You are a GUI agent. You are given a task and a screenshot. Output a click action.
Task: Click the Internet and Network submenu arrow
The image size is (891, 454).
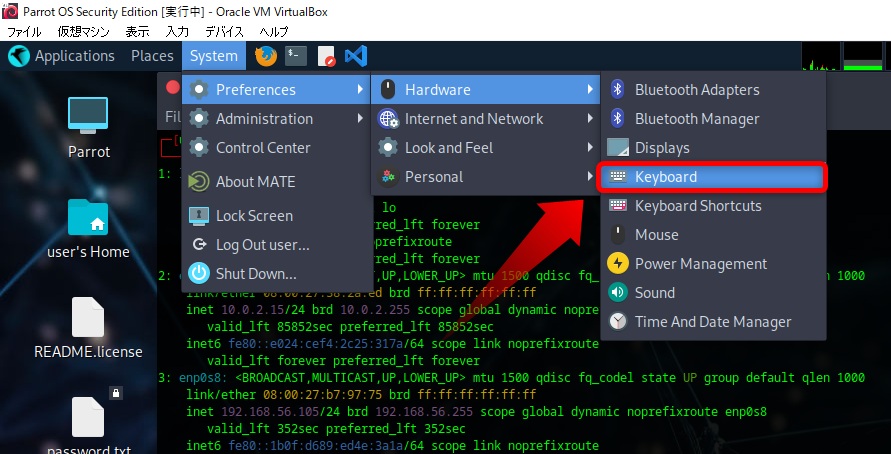[590, 118]
